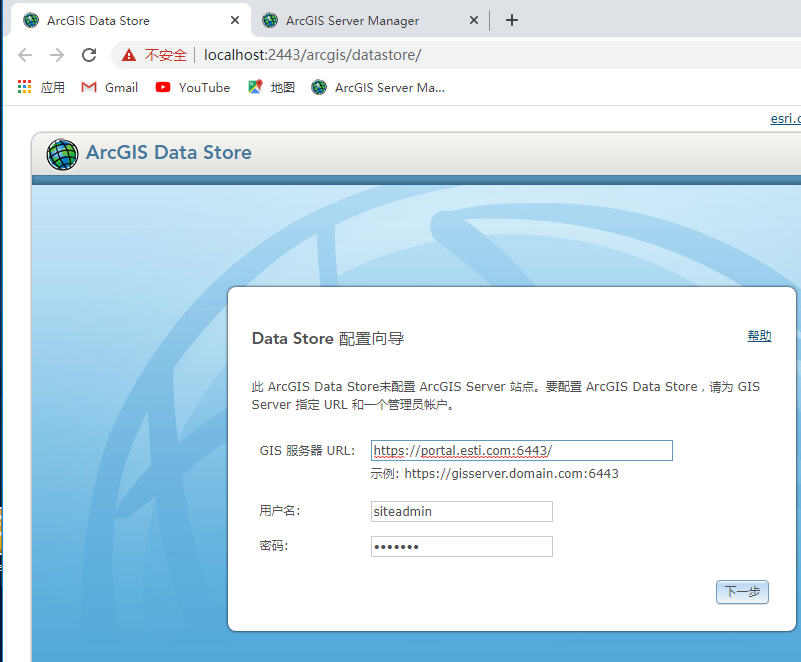
Task: Click the YouTube bookmark icon
Action: [x=163, y=87]
